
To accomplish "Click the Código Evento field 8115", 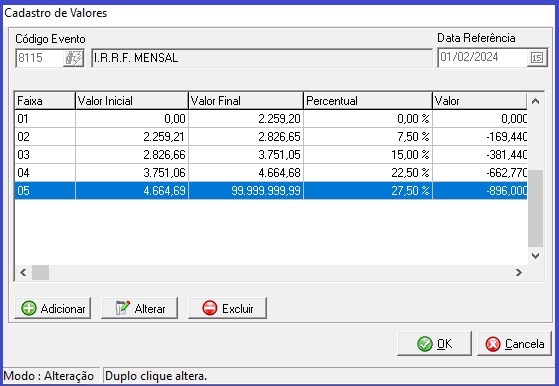I will [x=40, y=58].
